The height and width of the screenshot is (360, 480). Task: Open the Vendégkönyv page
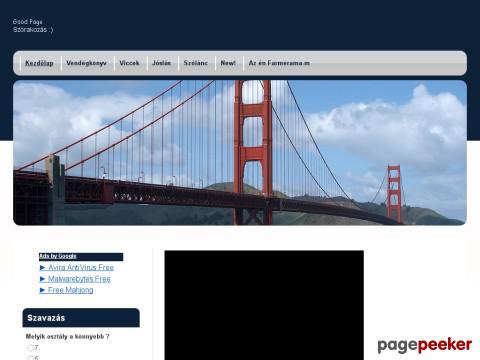pos(86,63)
